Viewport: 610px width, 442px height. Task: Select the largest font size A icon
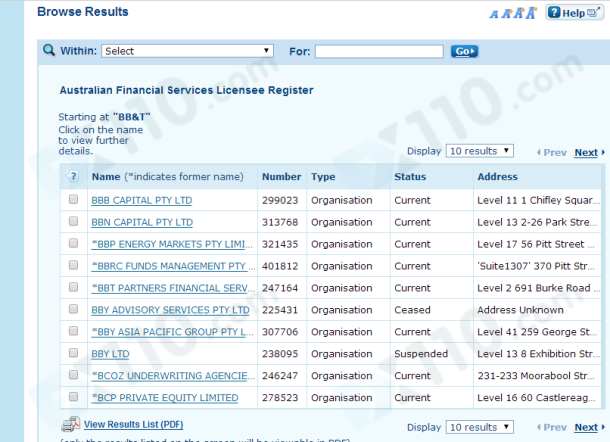pos(531,12)
